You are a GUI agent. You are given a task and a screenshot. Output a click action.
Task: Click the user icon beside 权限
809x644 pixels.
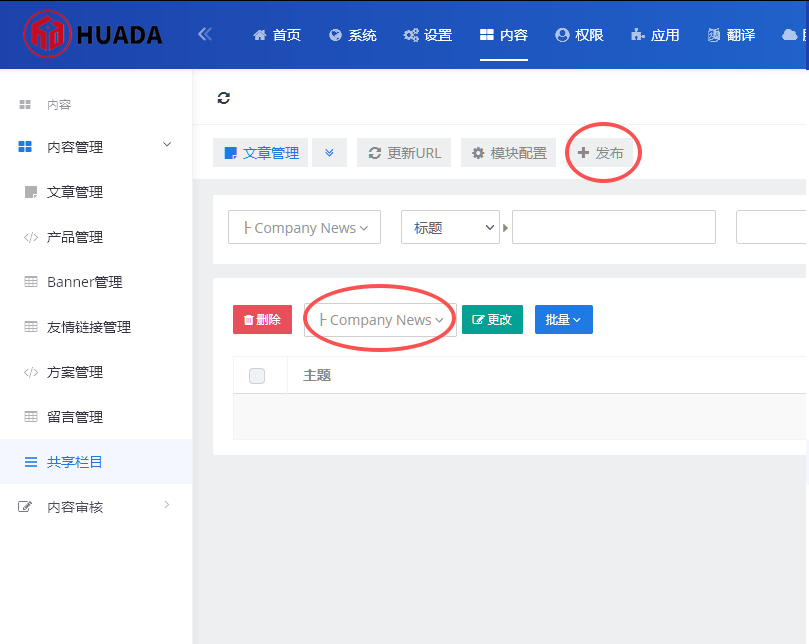click(562, 35)
